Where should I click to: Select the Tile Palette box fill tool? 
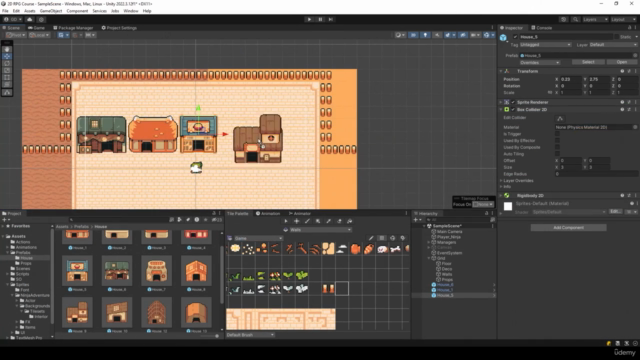318,221
